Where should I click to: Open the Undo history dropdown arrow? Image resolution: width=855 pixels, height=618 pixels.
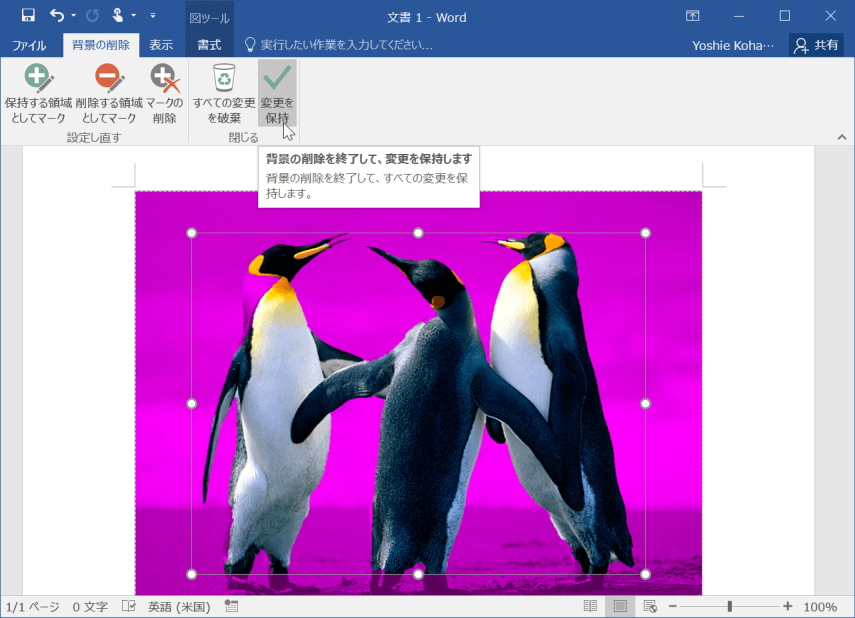[74, 15]
